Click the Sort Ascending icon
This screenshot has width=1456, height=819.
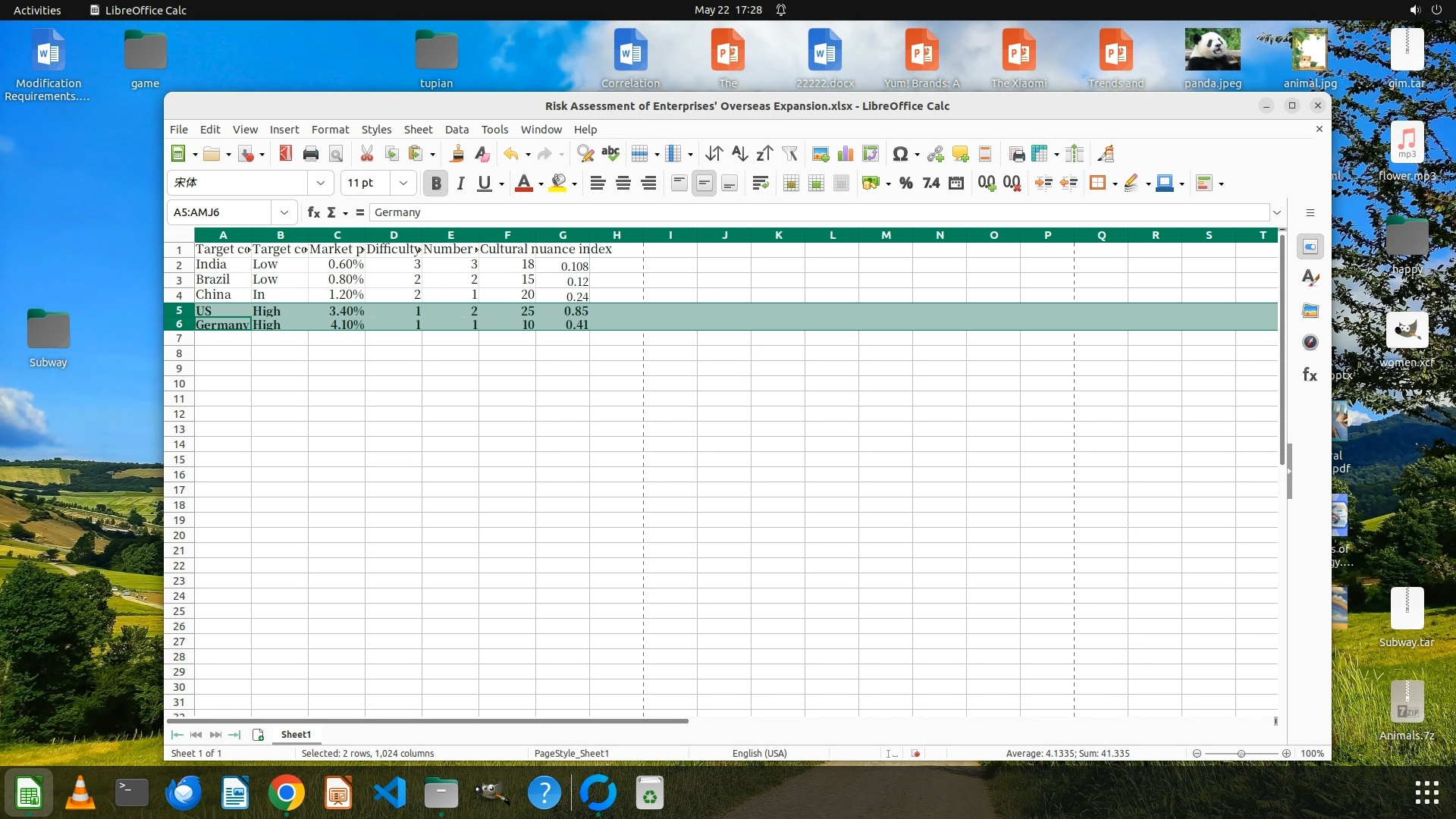pyautogui.click(x=739, y=154)
